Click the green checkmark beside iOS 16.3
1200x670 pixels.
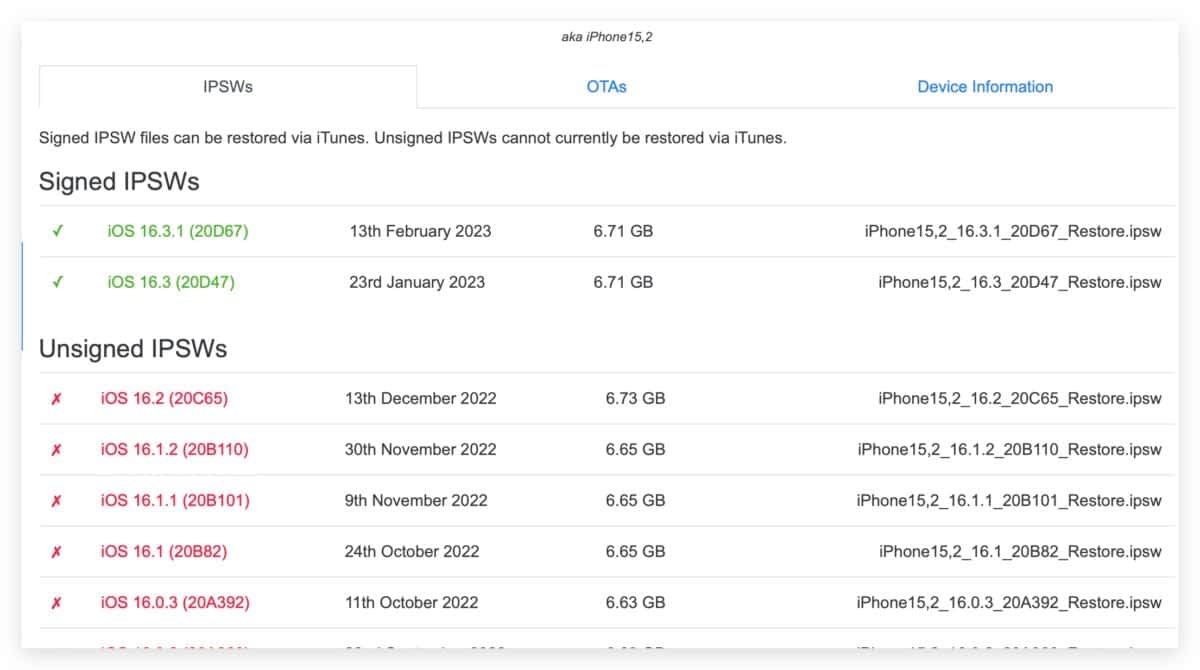pos(58,282)
